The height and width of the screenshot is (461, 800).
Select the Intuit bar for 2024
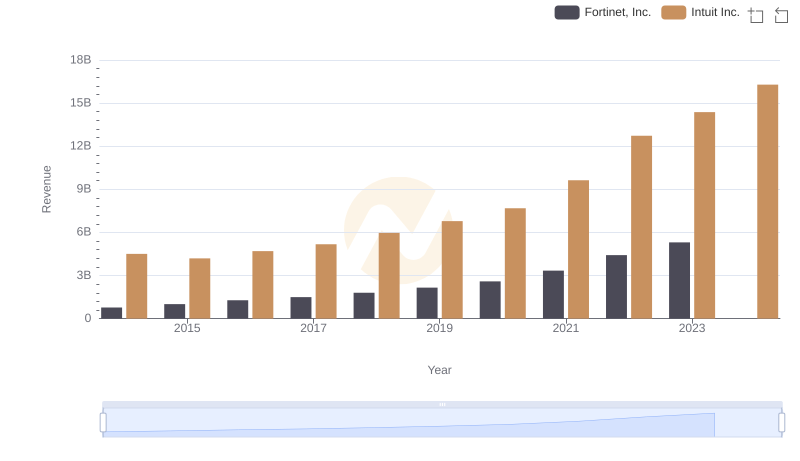(767, 201)
